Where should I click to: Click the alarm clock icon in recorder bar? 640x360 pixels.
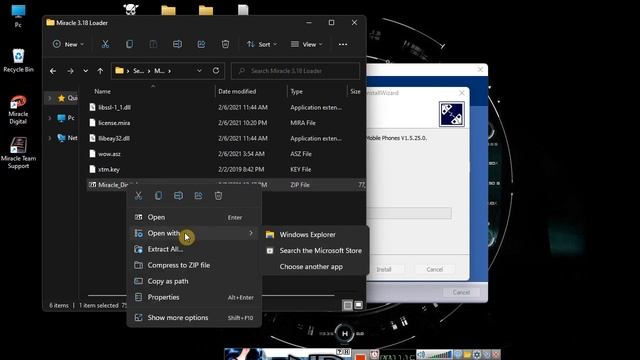[x=374, y=355]
